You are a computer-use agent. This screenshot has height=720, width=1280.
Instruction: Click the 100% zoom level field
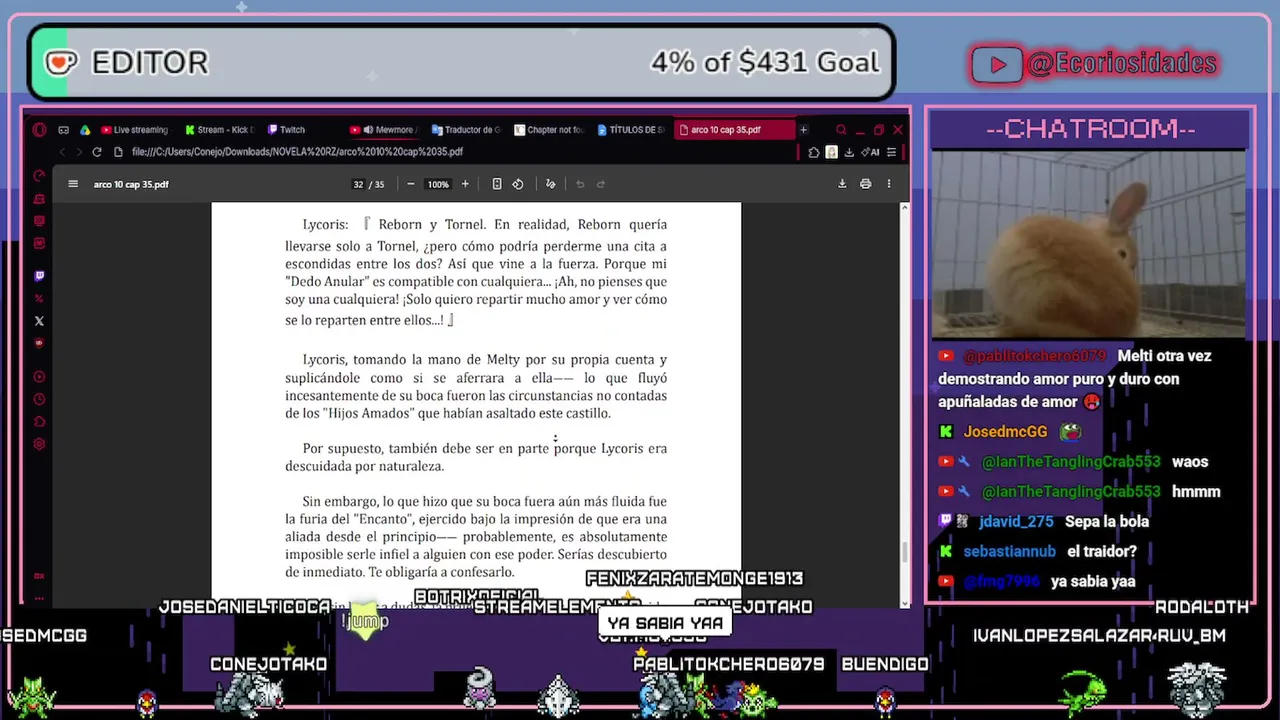(438, 184)
